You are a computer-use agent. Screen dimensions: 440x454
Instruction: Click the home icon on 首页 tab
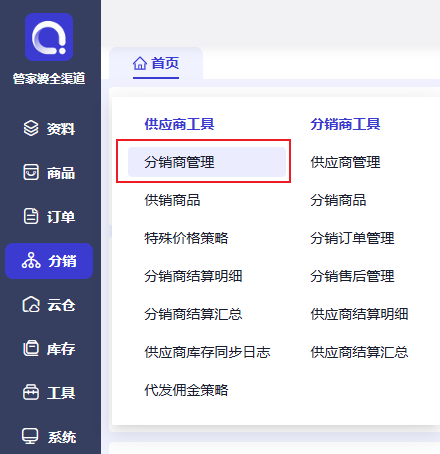[140, 63]
